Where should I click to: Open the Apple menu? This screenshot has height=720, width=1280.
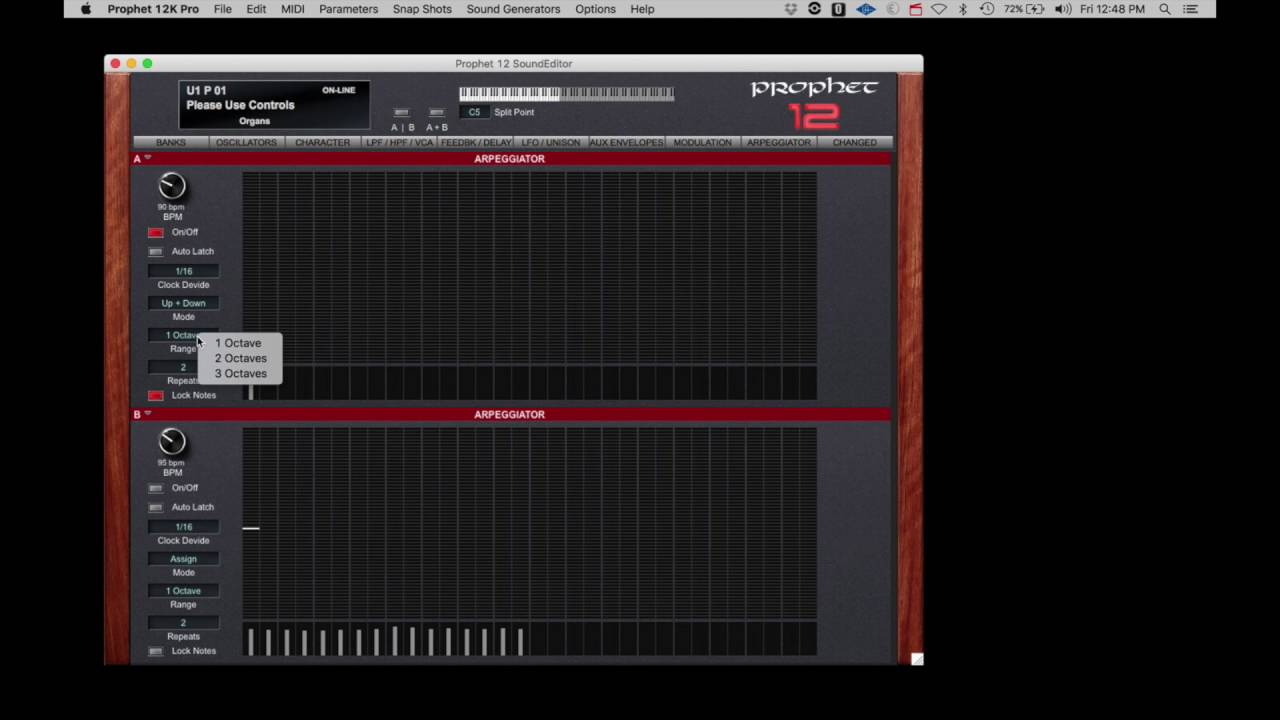(x=86, y=9)
